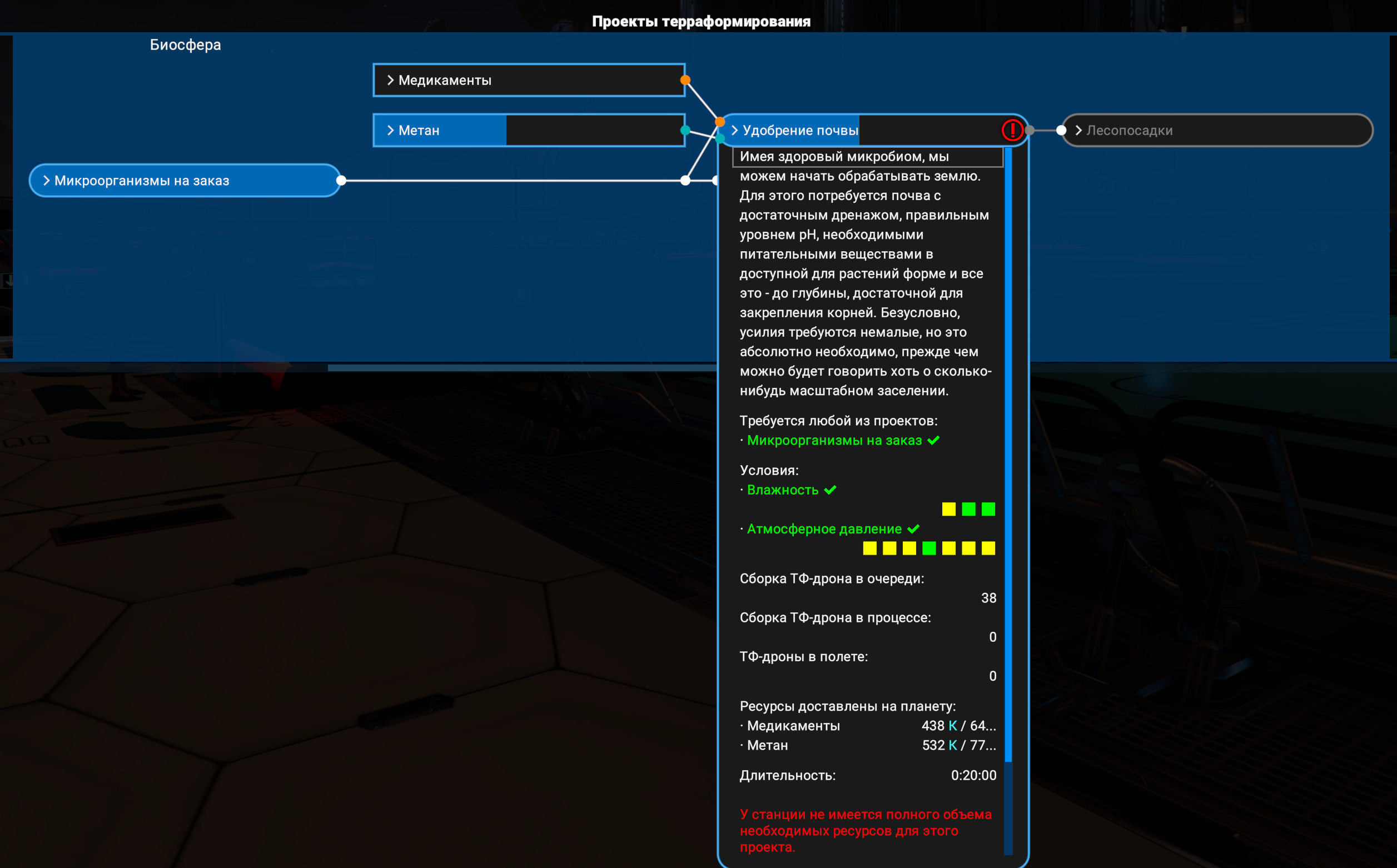Viewport: 1397px width, 868px height.
Task: Click the yellow square in Влажность indicator
Action: click(948, 509)
